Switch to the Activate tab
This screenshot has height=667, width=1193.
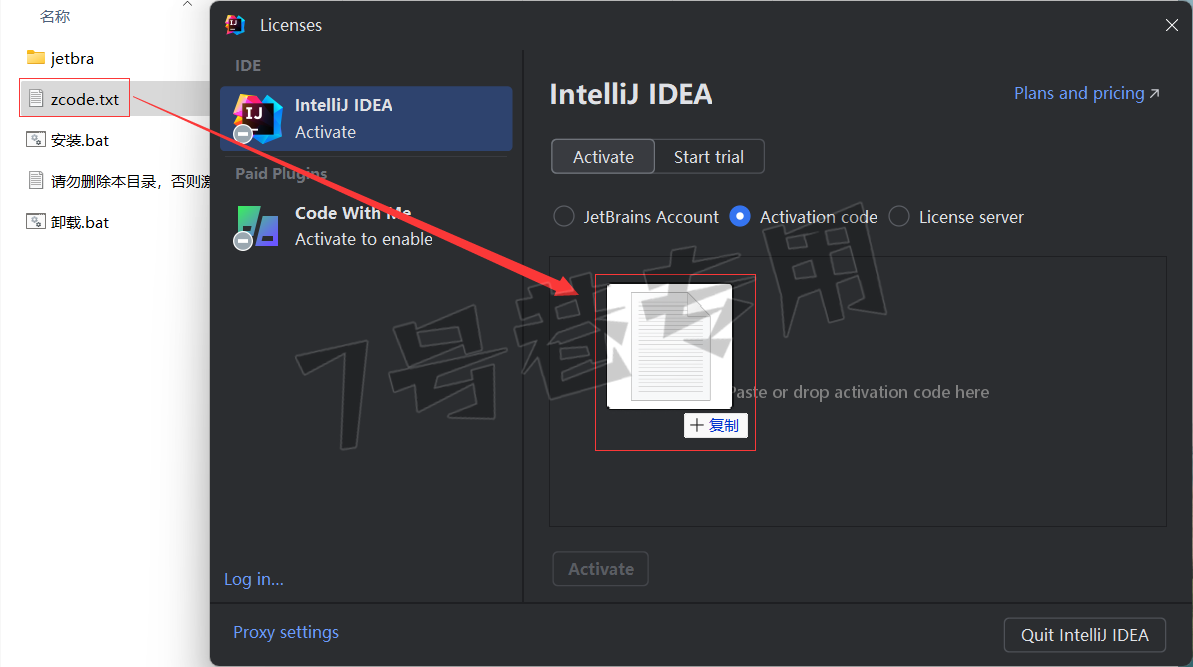pyautogui.click(x=603, y=157)
